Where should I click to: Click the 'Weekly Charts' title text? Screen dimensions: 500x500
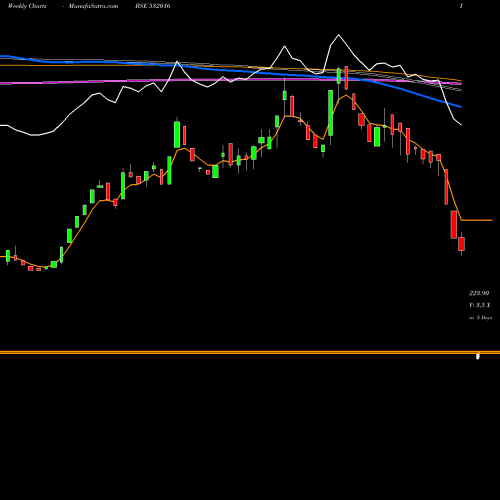[27, 6]
